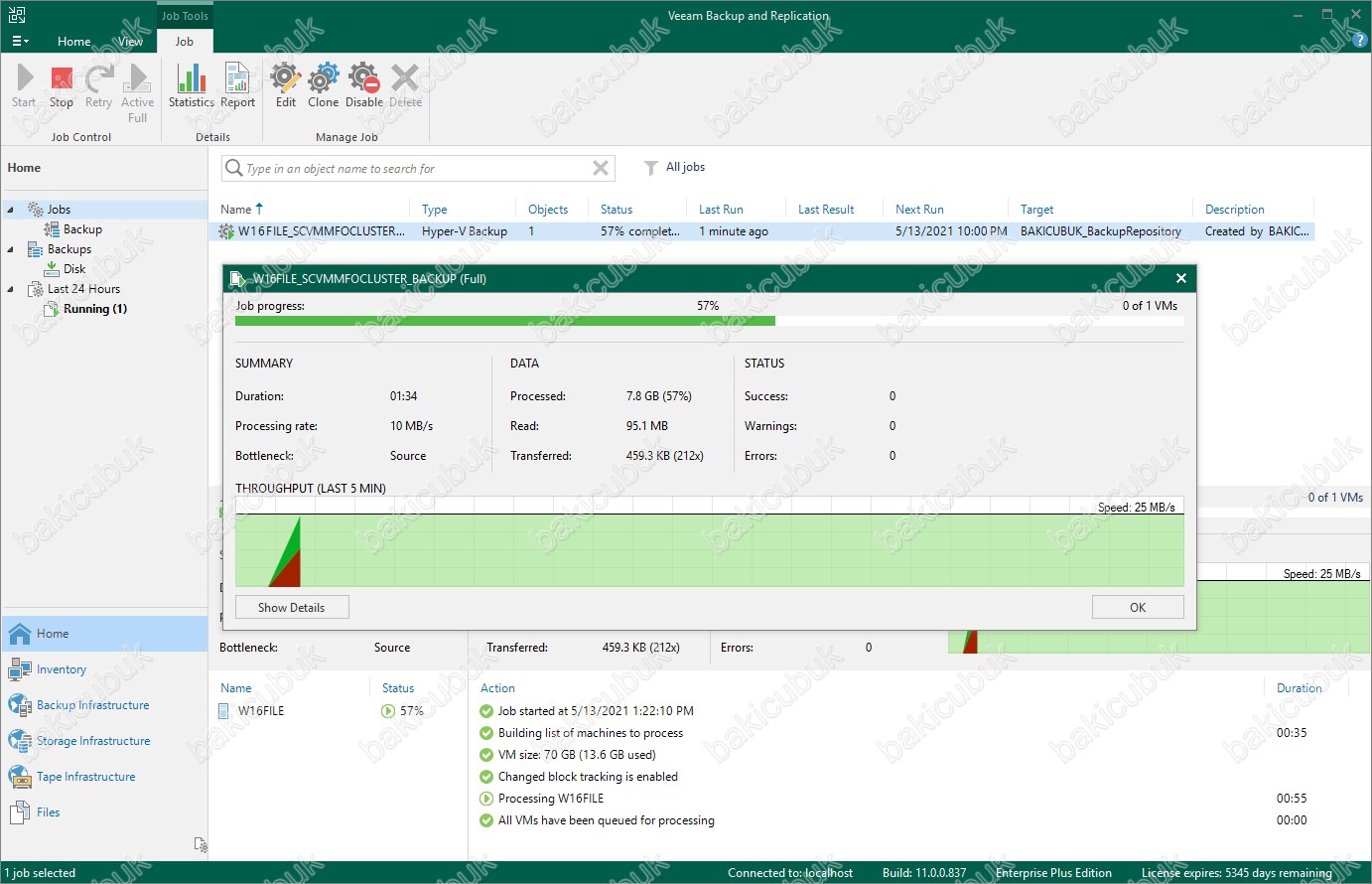Viewport: 1372px width, 884px height.
Task: Click the Action column header
Action: pyautogui.click(x=497, y=688)
